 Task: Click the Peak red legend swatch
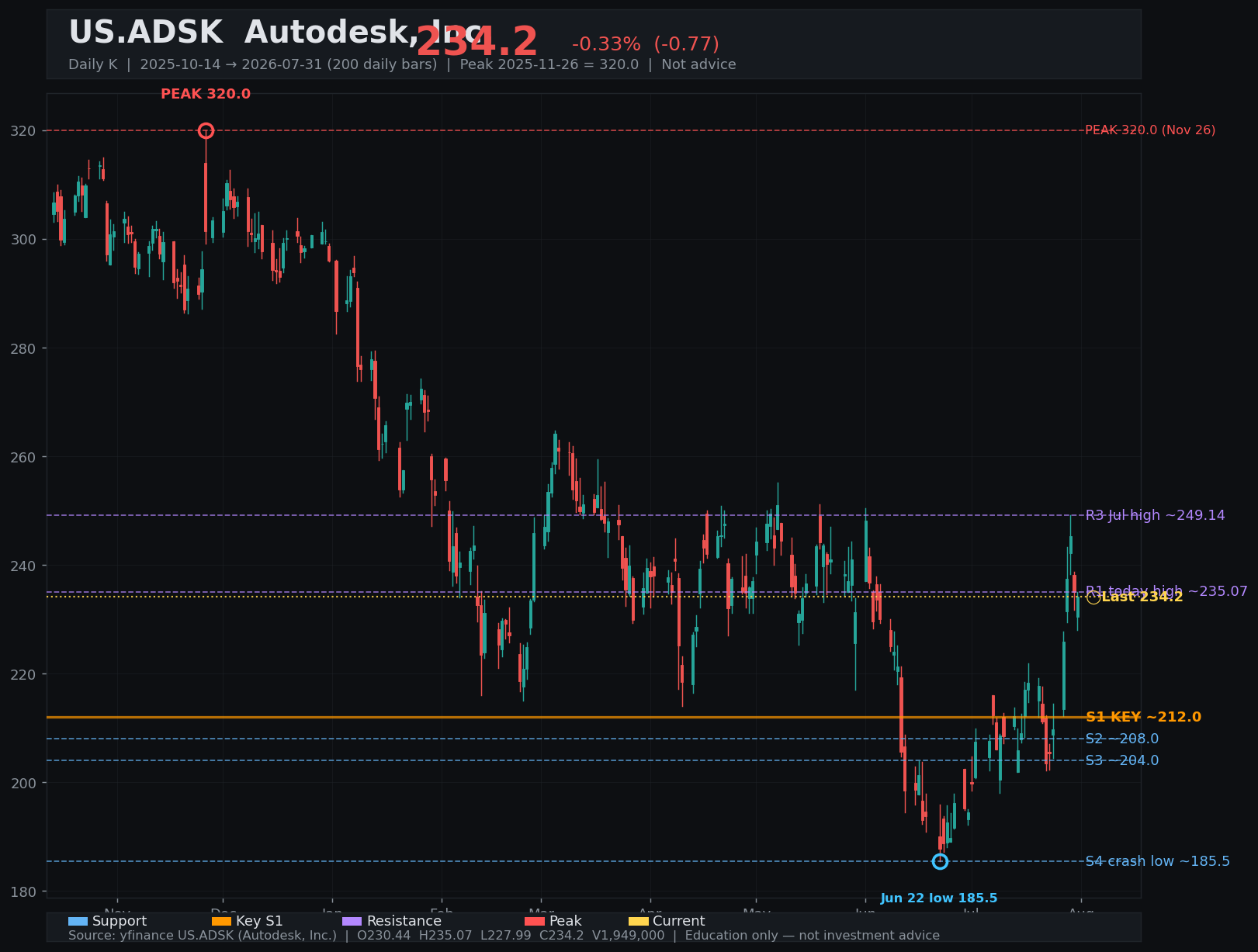click(x=535, y=921)
